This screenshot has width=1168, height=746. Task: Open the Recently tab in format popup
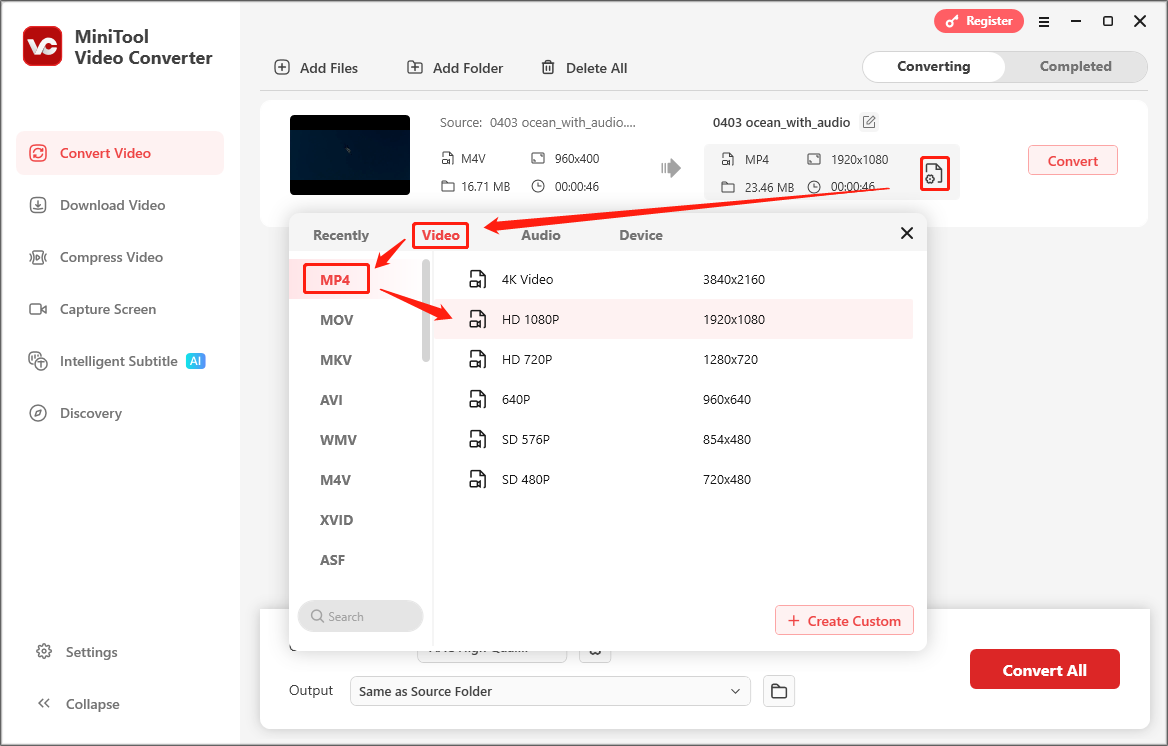point(341,235)
